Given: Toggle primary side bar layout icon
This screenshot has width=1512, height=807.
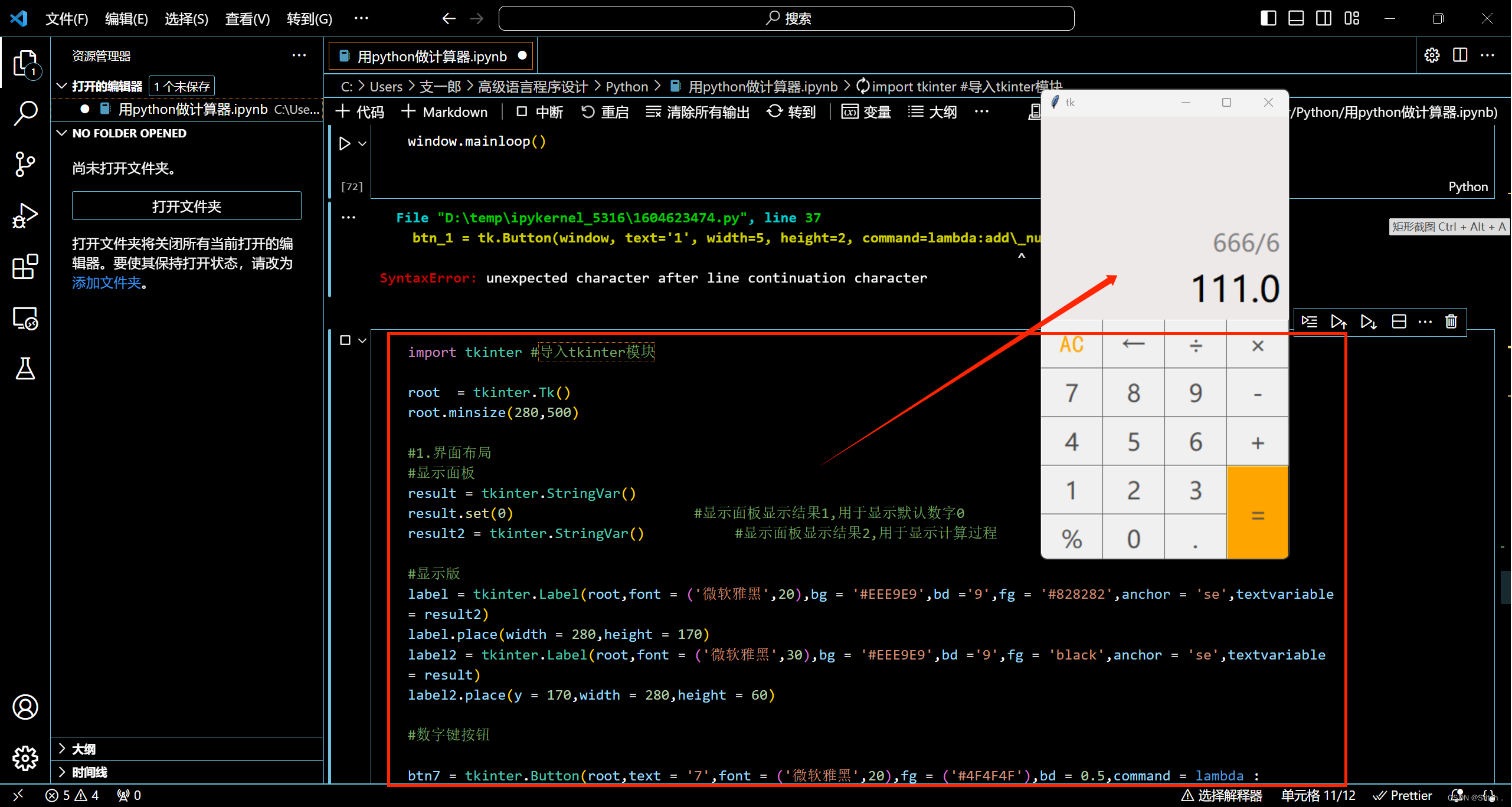Looking at the screenshot, I should tap(1268, 18).
